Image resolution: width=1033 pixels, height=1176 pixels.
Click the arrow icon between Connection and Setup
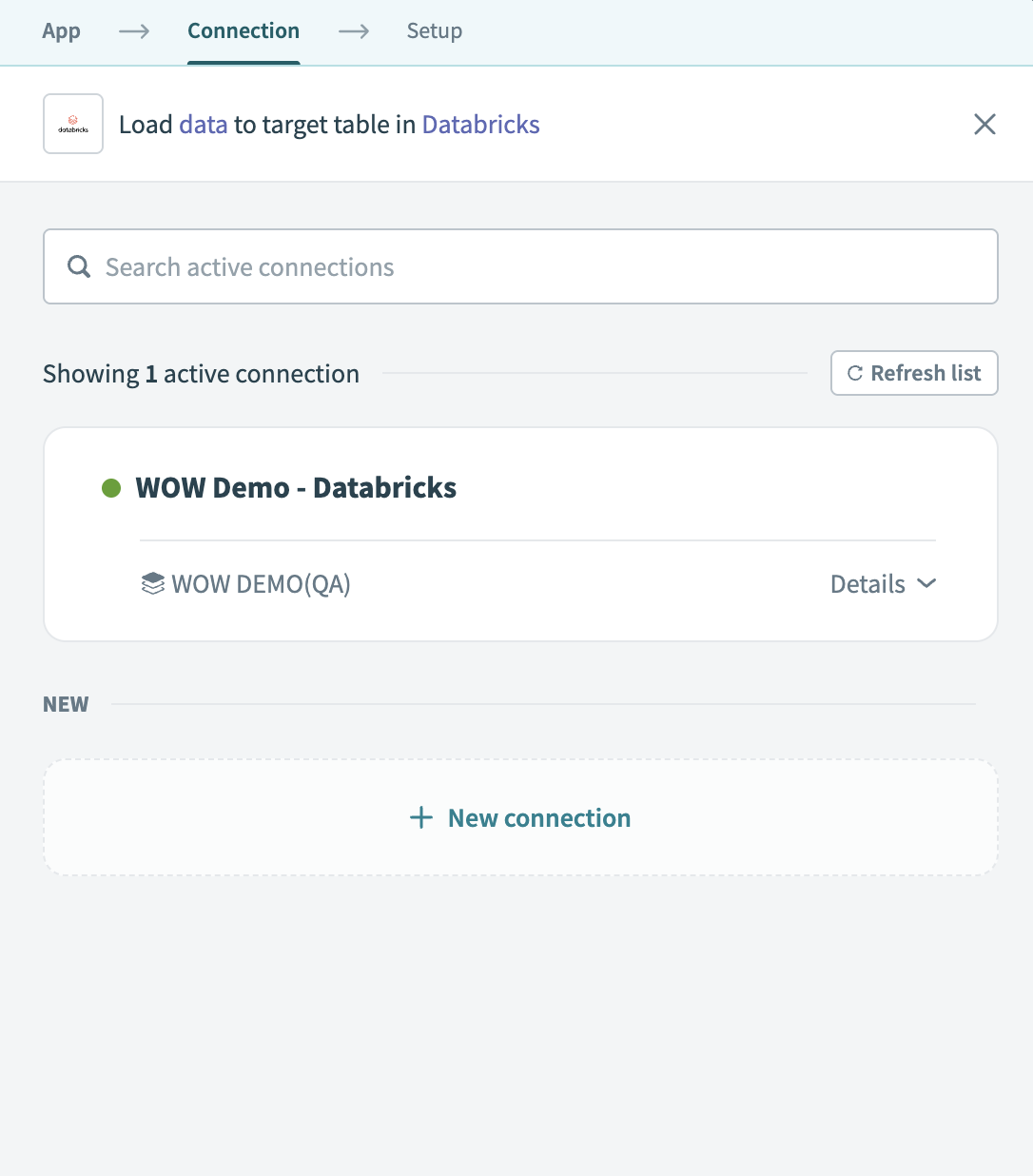pos(353,30)
